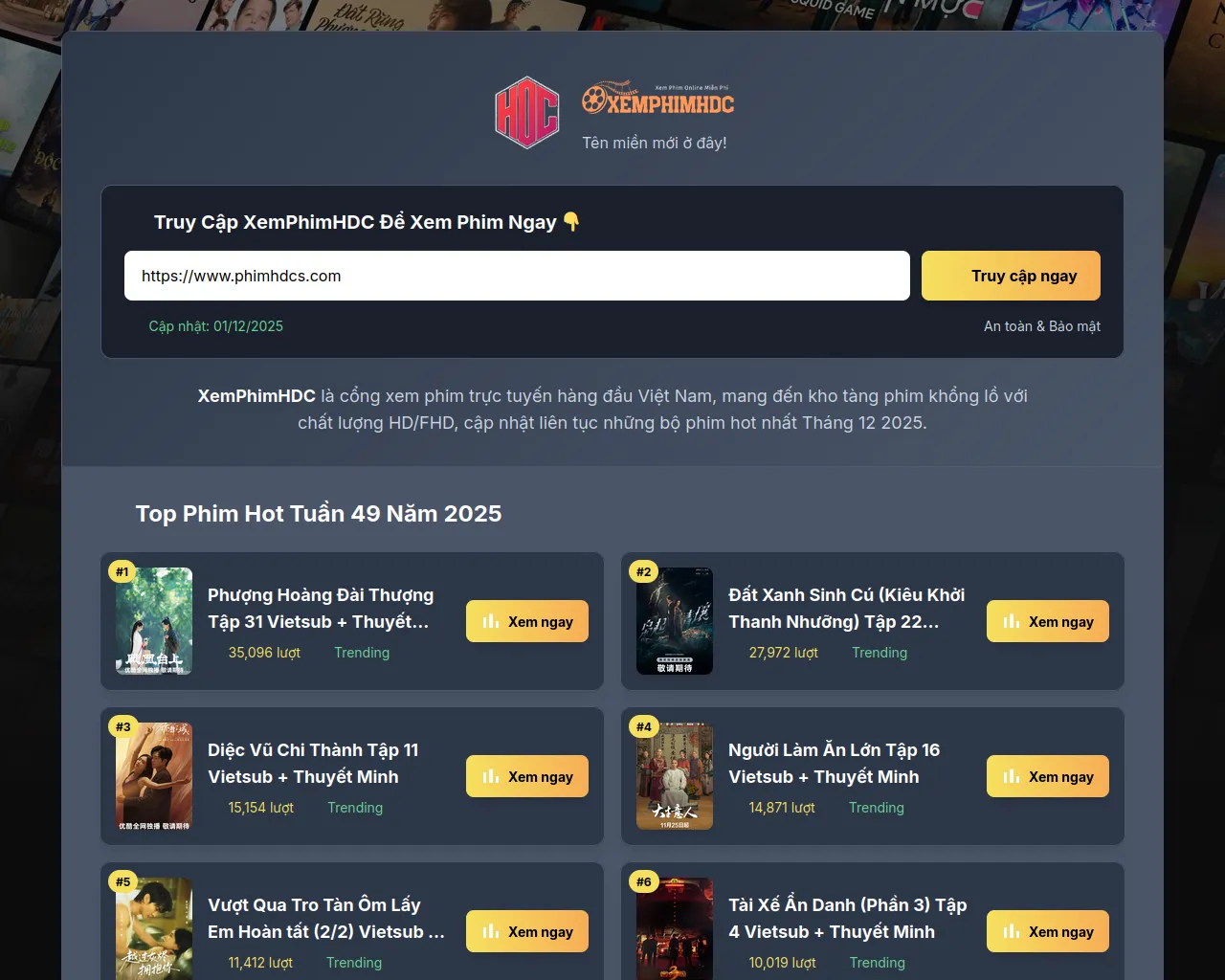This screenshot has height=980, width=1225.
Task: Open the Phượng Hoàng Đài Thượng poster thumbnail
Action: tap(154, 621)
